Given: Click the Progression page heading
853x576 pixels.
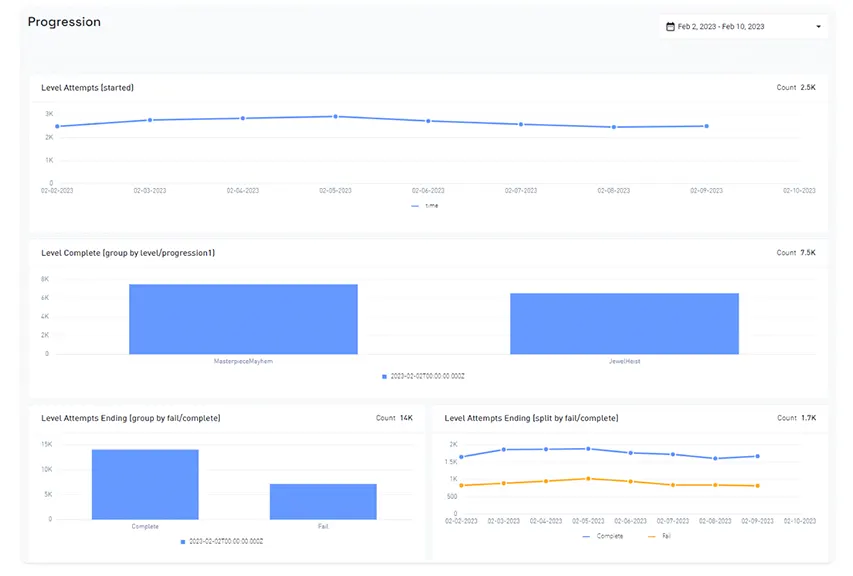Looking at the screenshot, I should 64,22.
